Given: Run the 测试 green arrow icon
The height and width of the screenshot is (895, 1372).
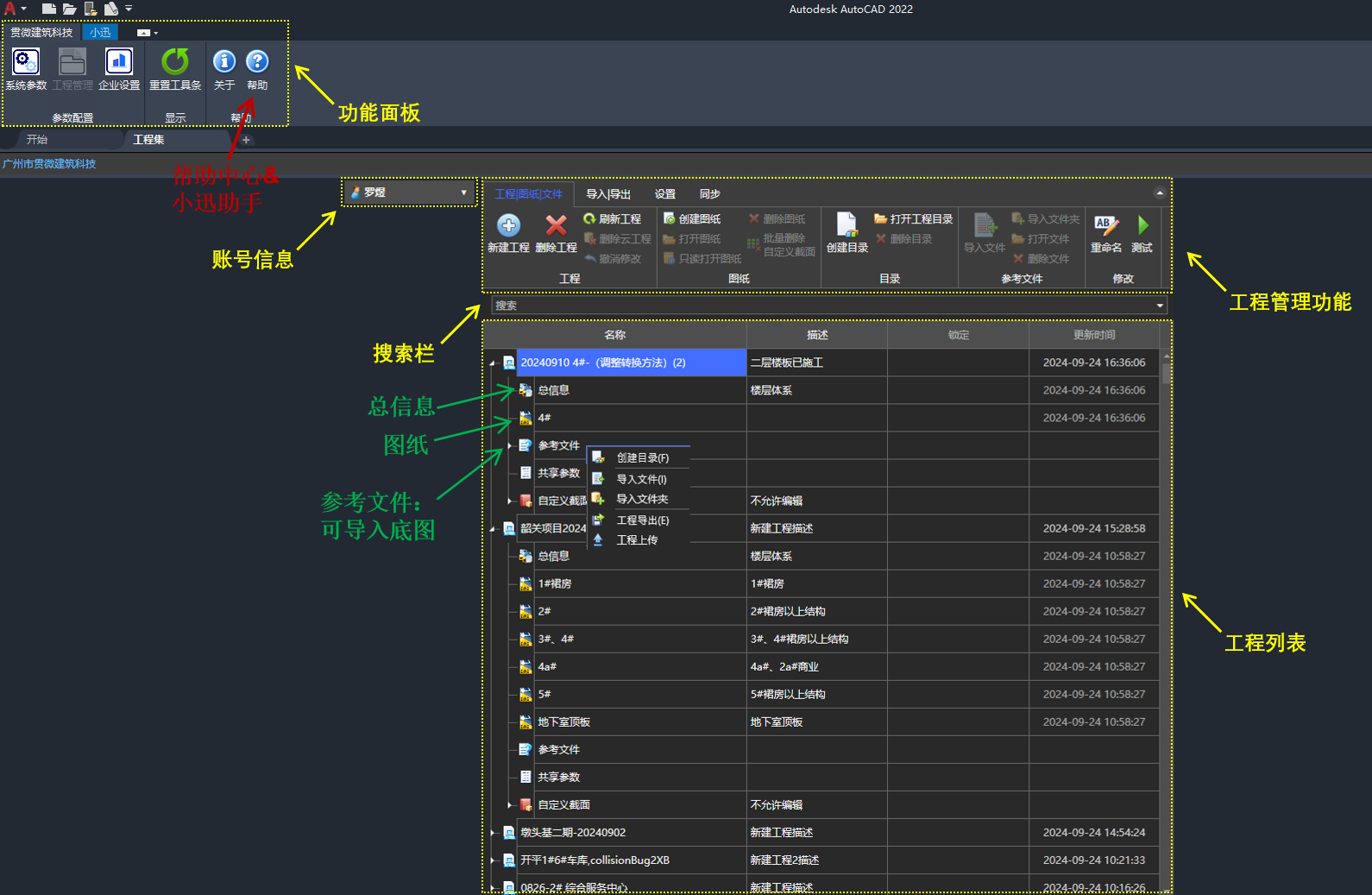Looking at the screenshot, I should click(x=1142, y=225).
